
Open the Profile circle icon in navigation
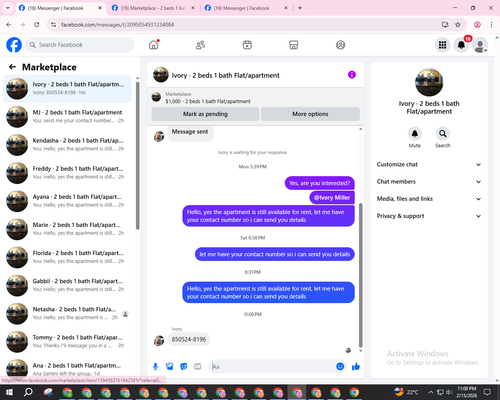340,45
